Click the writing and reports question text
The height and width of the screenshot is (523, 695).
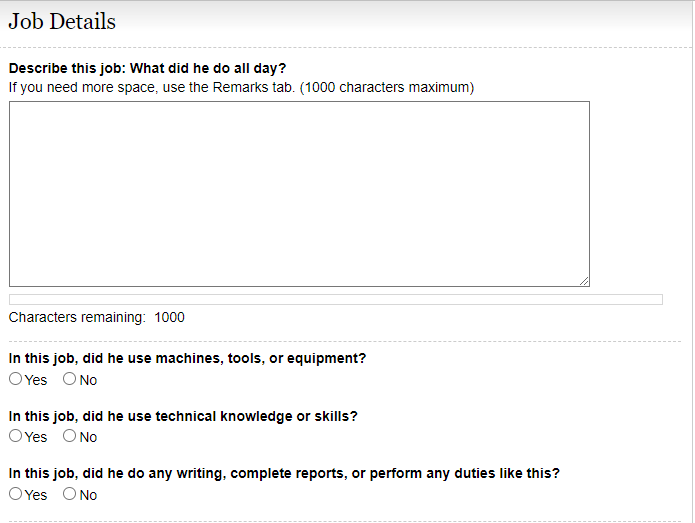pos(284,473)
